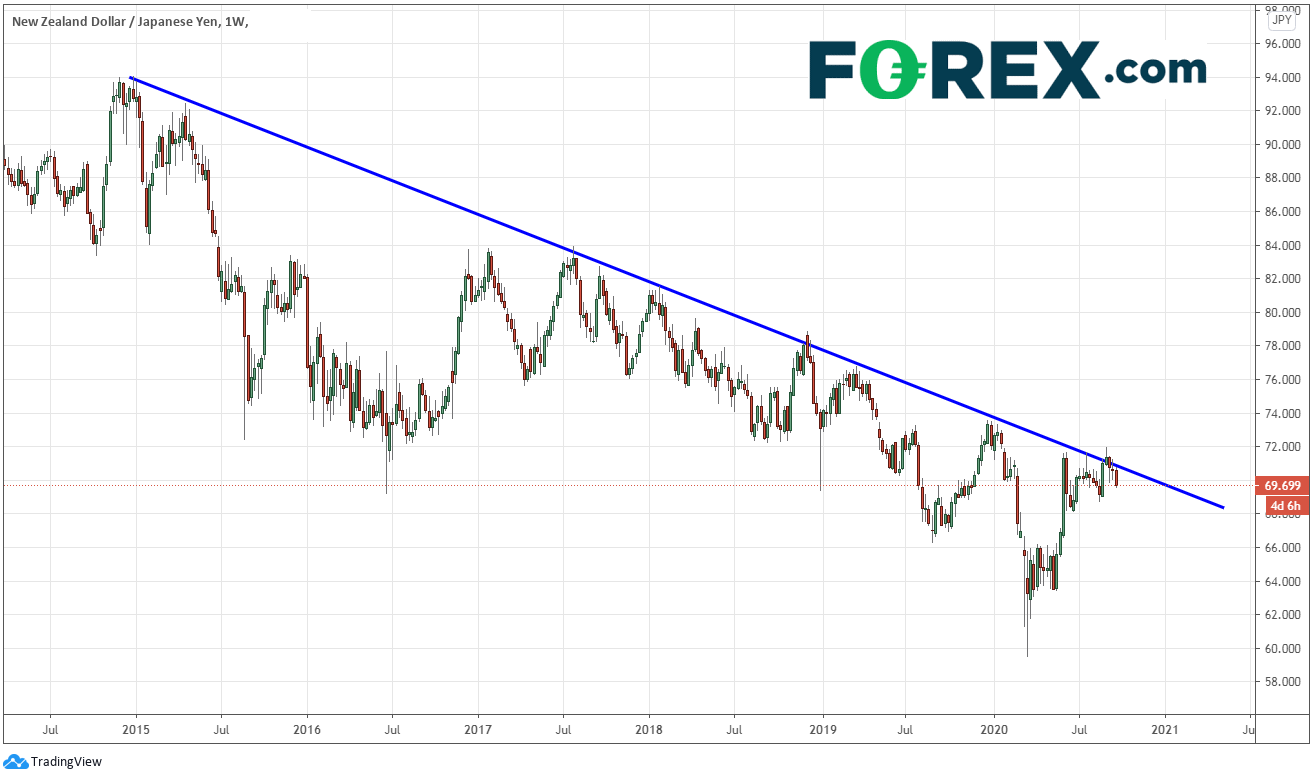Click the 2016 label on time axis

coord(307,731)
